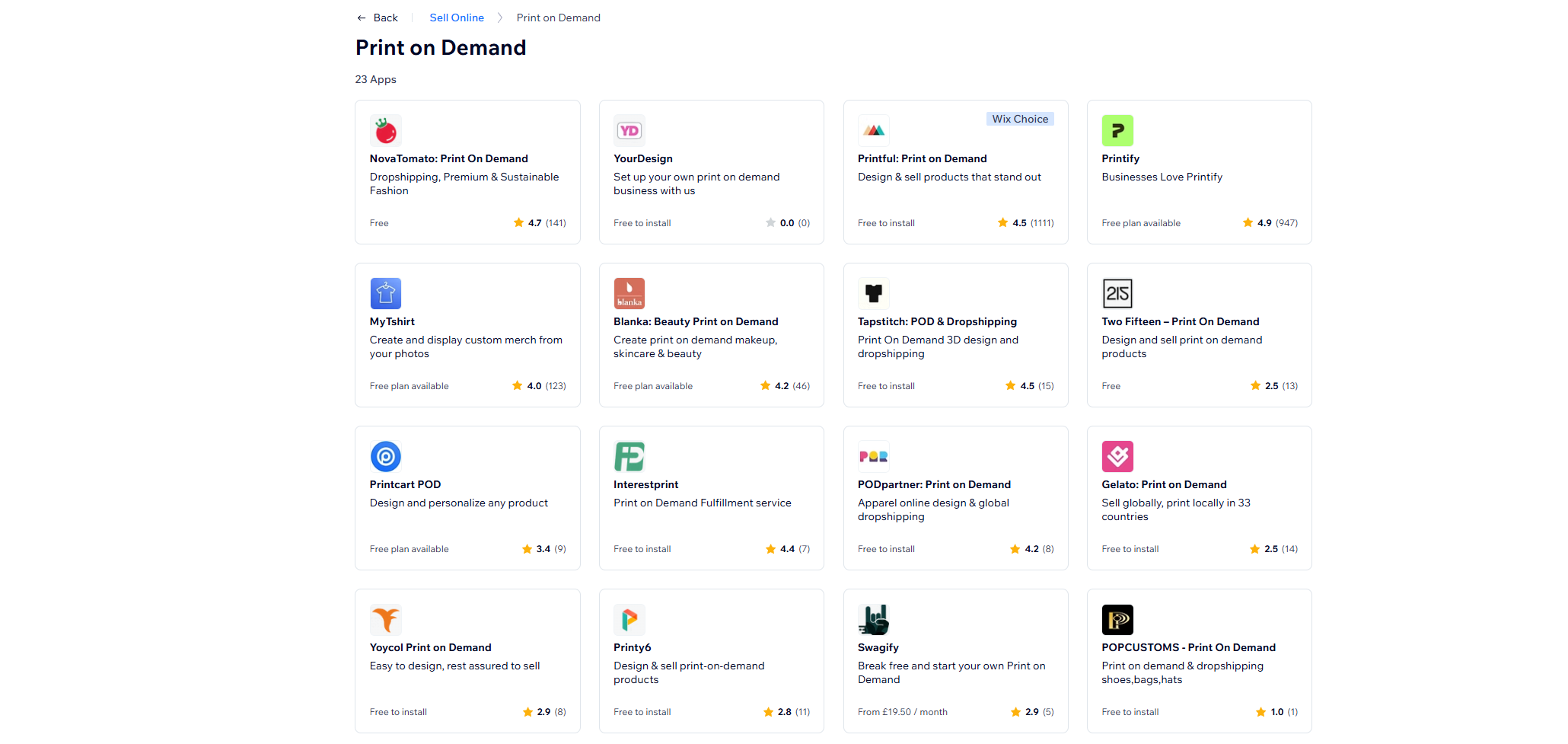Viewport: 1568px width, 744px height.
Task: Click the Blanka beauty app icon
Action: 629,294
